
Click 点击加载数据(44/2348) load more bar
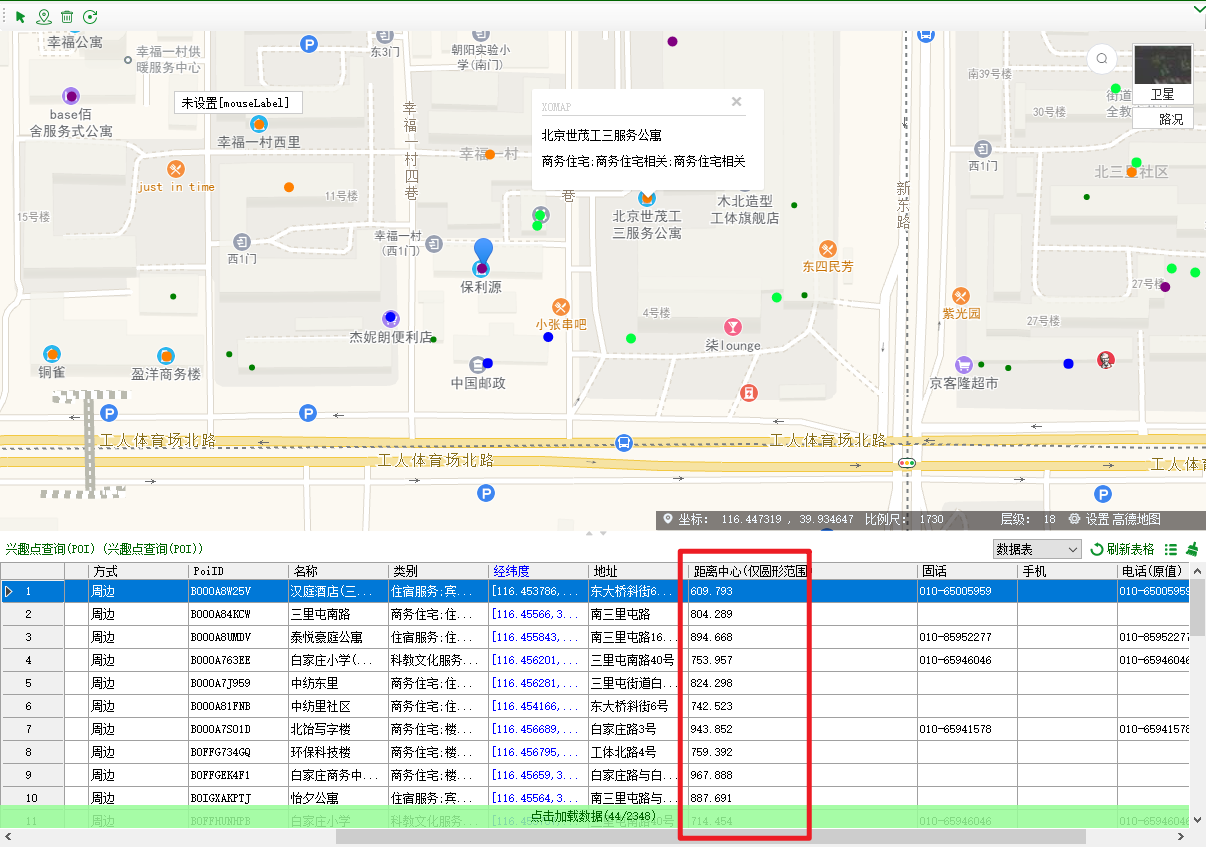click(594, 816)
